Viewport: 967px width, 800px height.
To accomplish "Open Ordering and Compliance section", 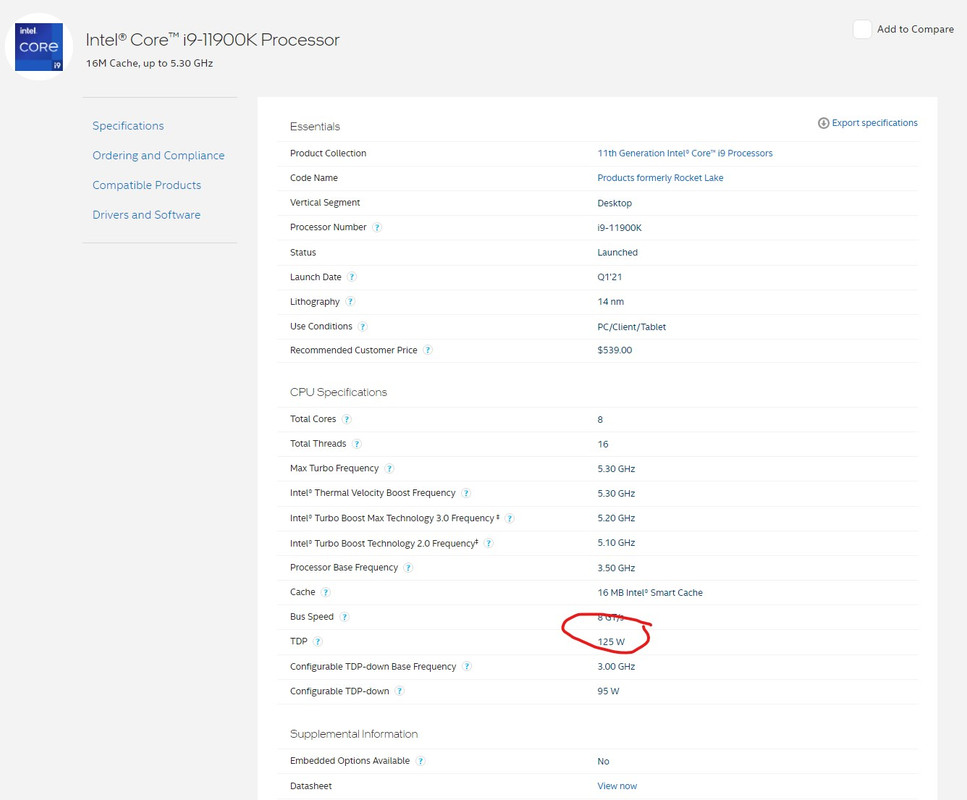I will (x=158, y=155).
